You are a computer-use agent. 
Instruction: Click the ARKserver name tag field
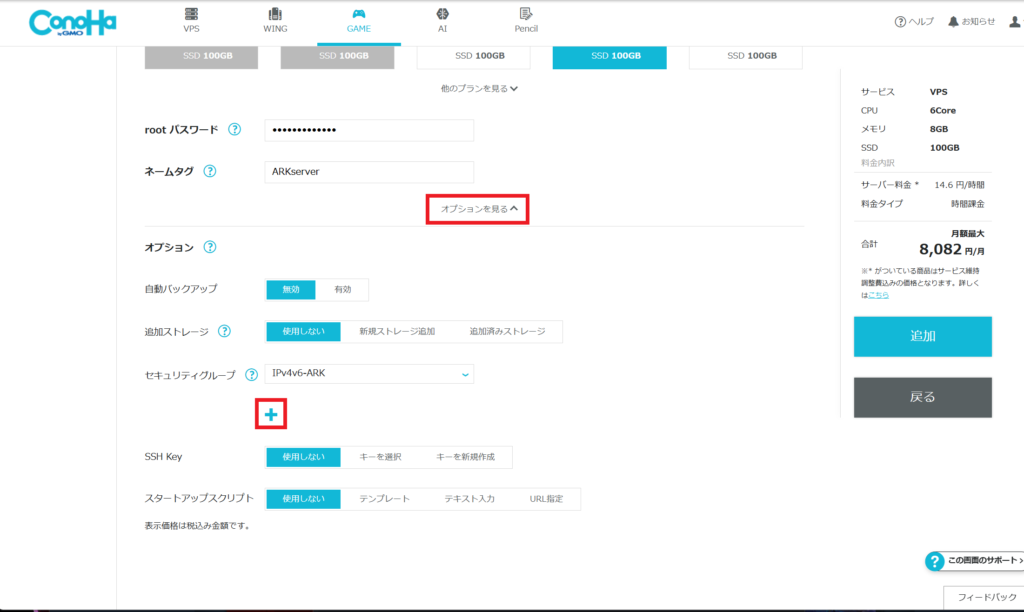369,171
